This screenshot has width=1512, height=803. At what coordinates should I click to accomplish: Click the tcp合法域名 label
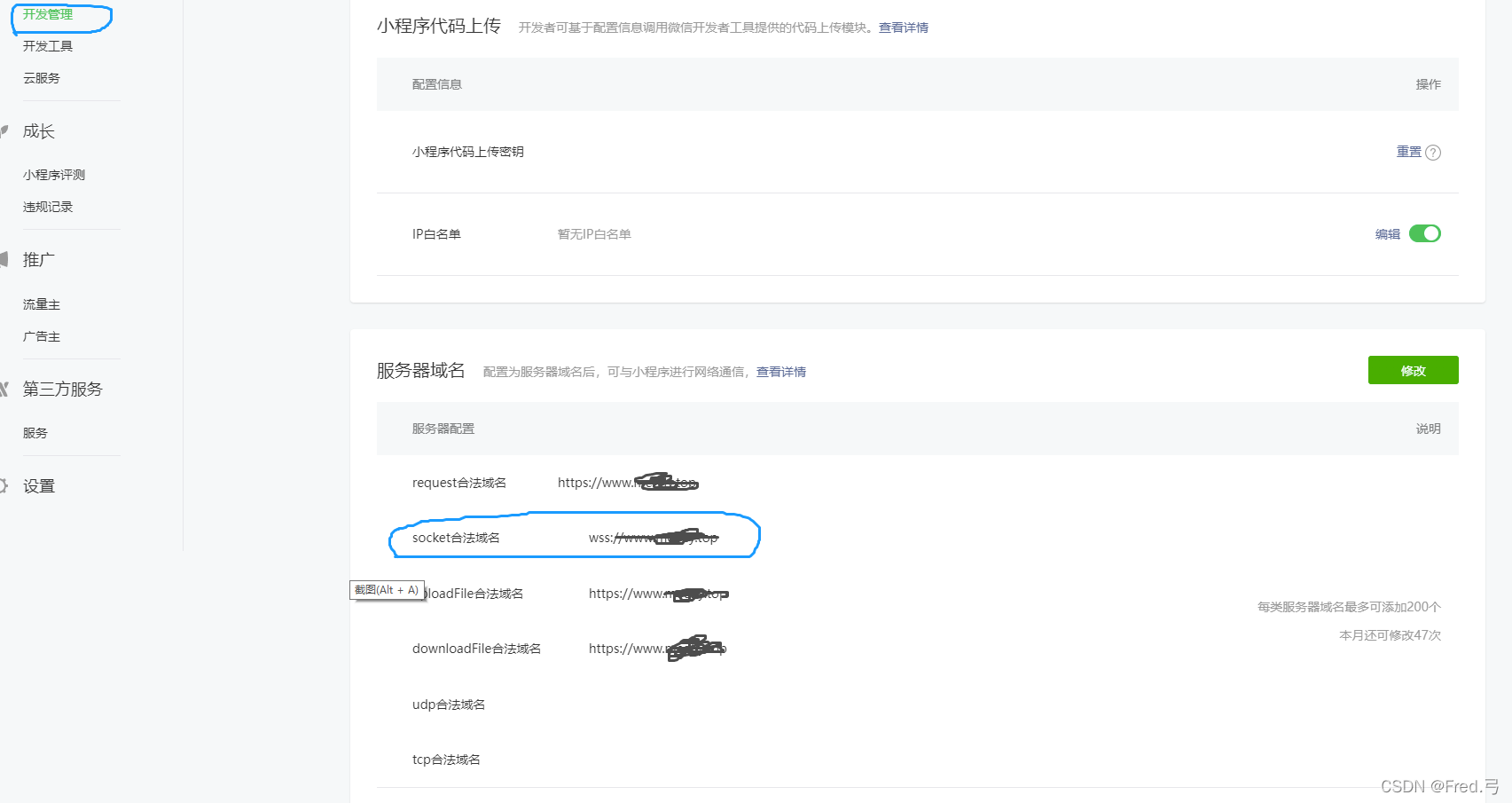pos(446,760)
